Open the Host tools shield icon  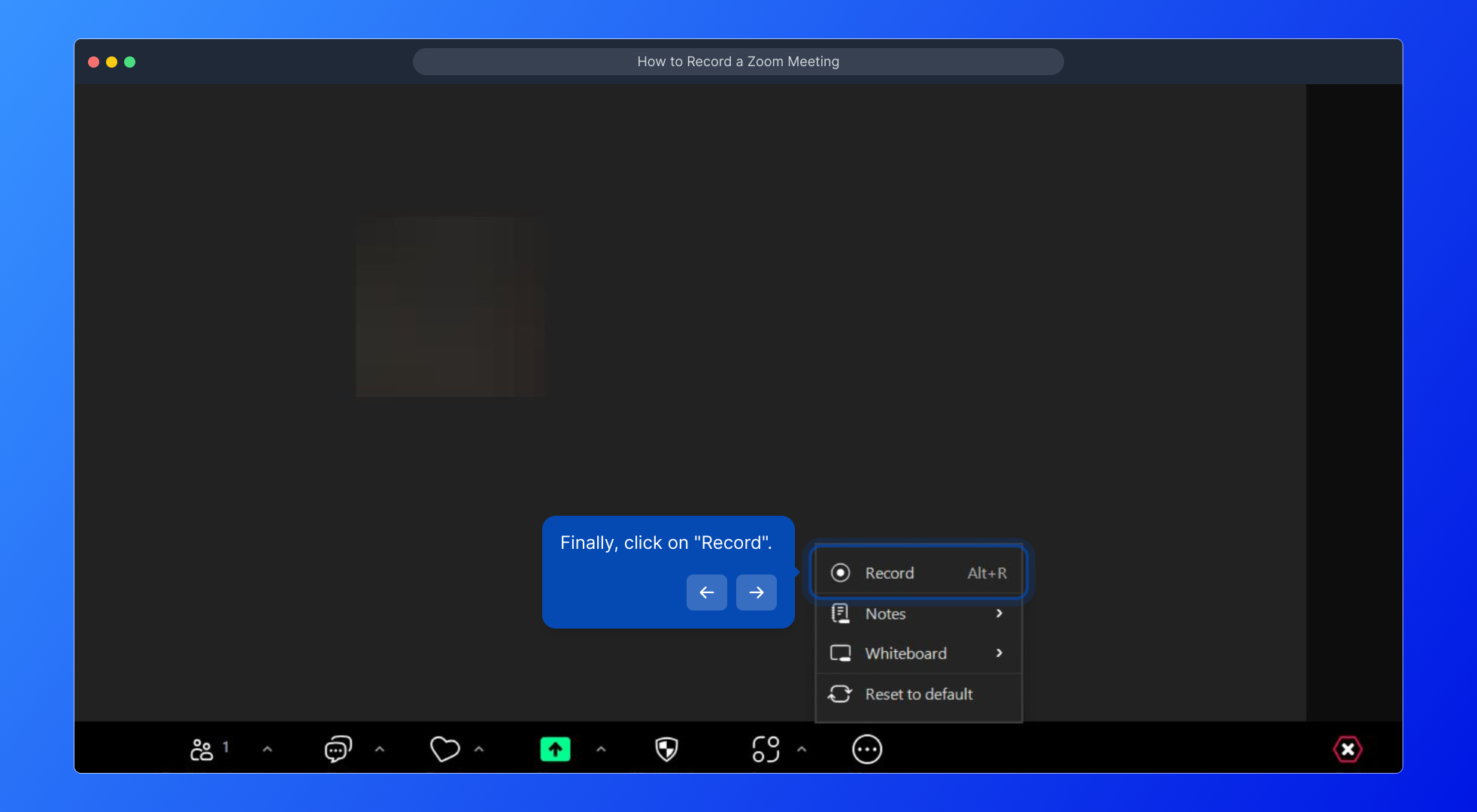click(x=666, y=750)
